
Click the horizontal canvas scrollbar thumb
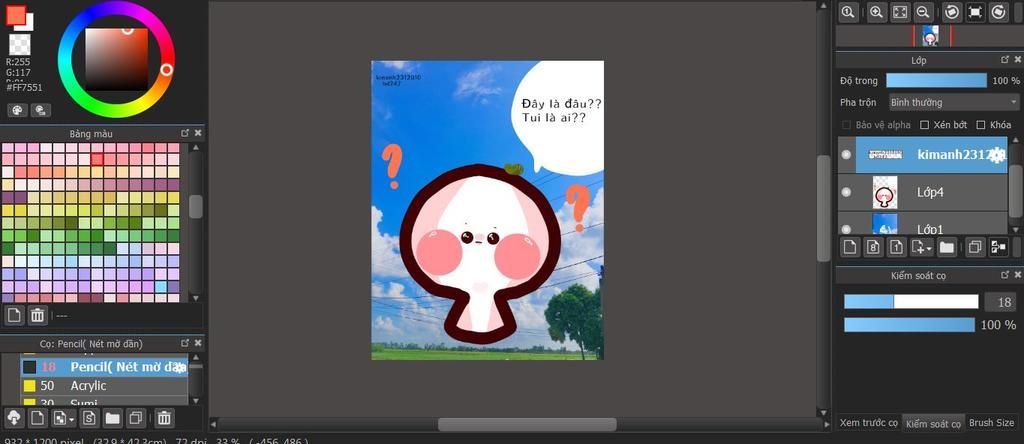pyautogui.click(x=527, y=424)
